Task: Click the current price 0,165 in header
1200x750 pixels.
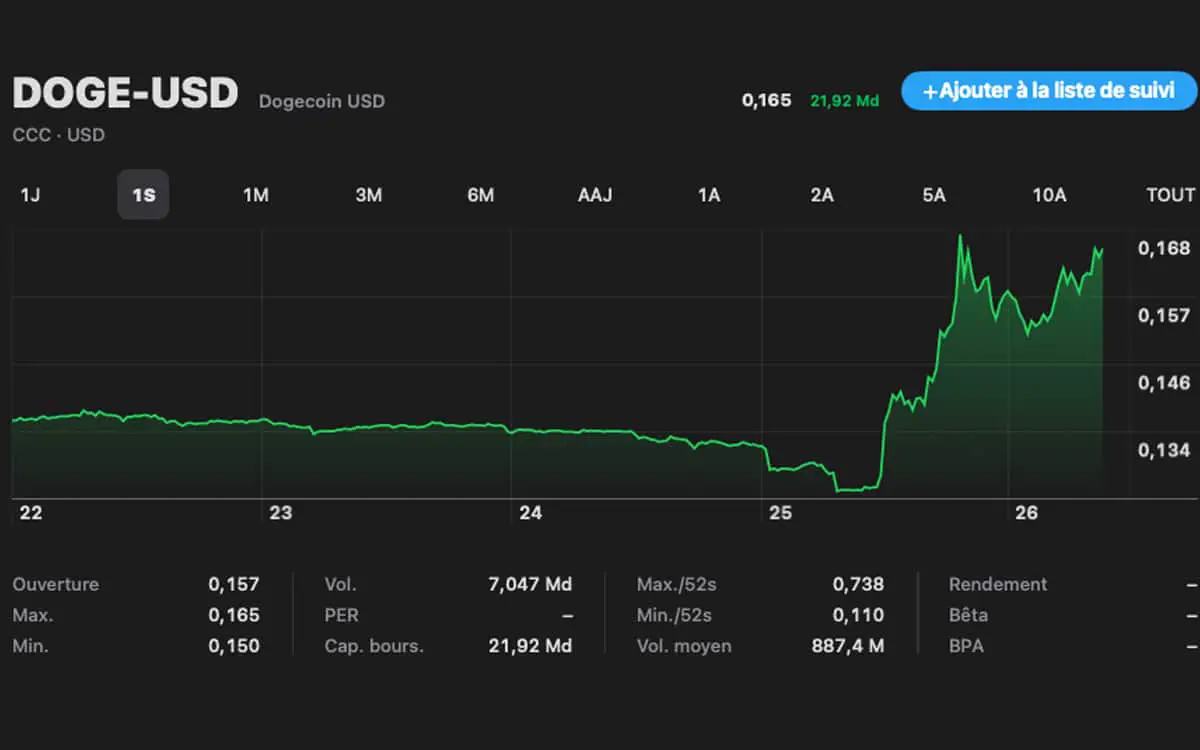Action: 767,100
